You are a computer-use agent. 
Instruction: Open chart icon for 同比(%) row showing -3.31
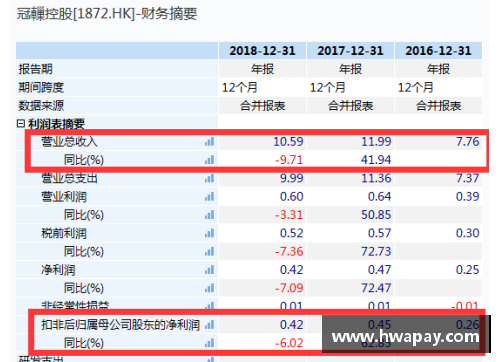pos(209,215)
